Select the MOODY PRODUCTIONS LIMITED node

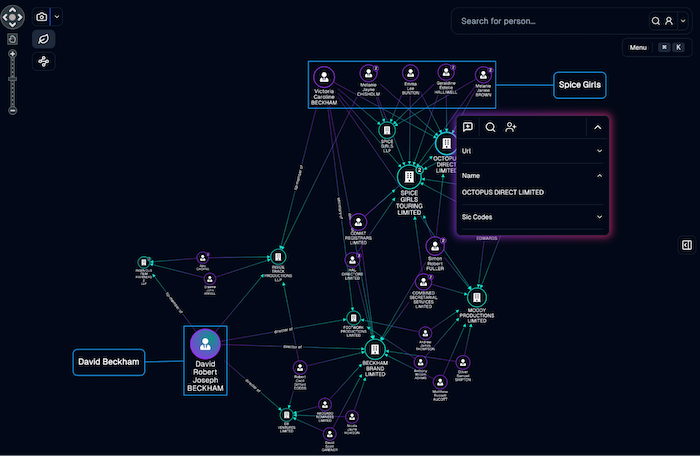click(x=476, y=297)
